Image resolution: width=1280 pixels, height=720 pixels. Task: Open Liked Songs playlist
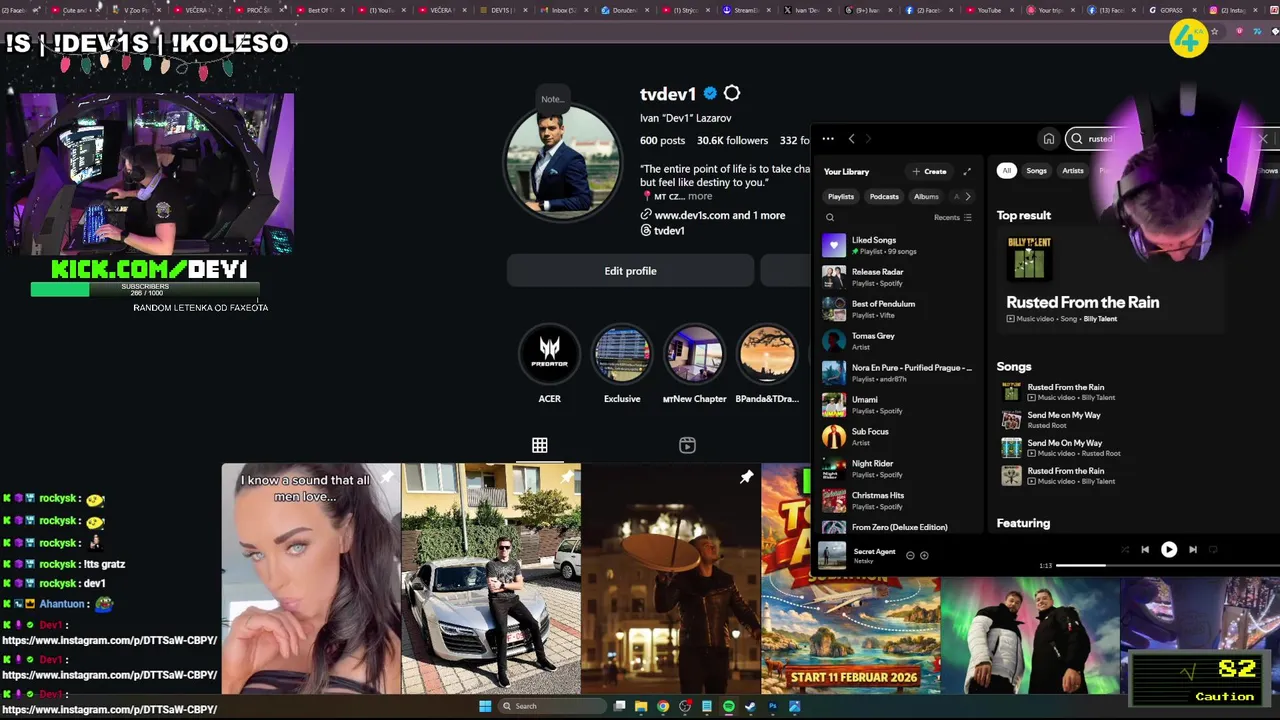click(x=897, y=245)
